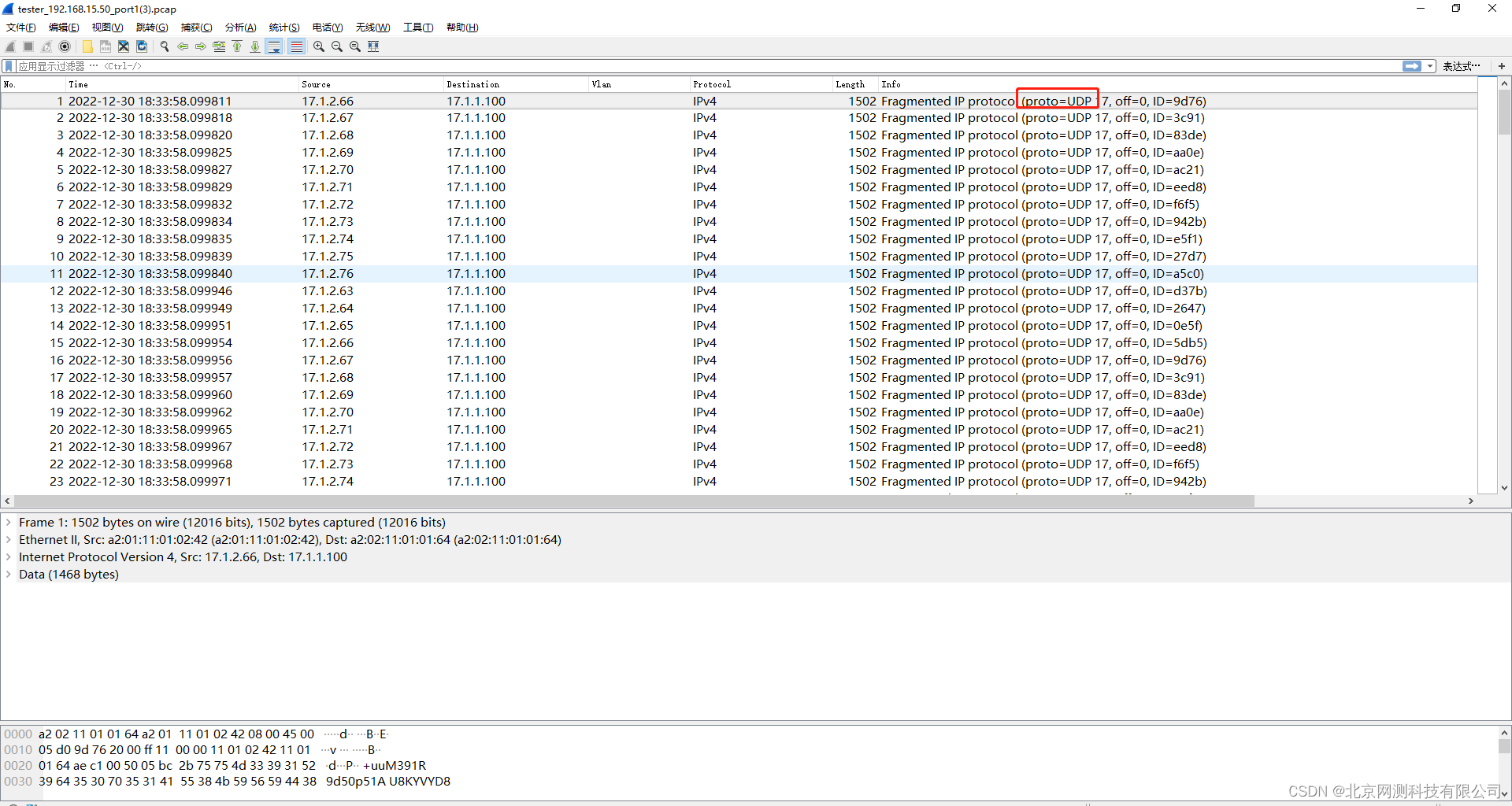1512x806 pixels.
Task: Sort packets by Source column
Action: pos(371,84)
